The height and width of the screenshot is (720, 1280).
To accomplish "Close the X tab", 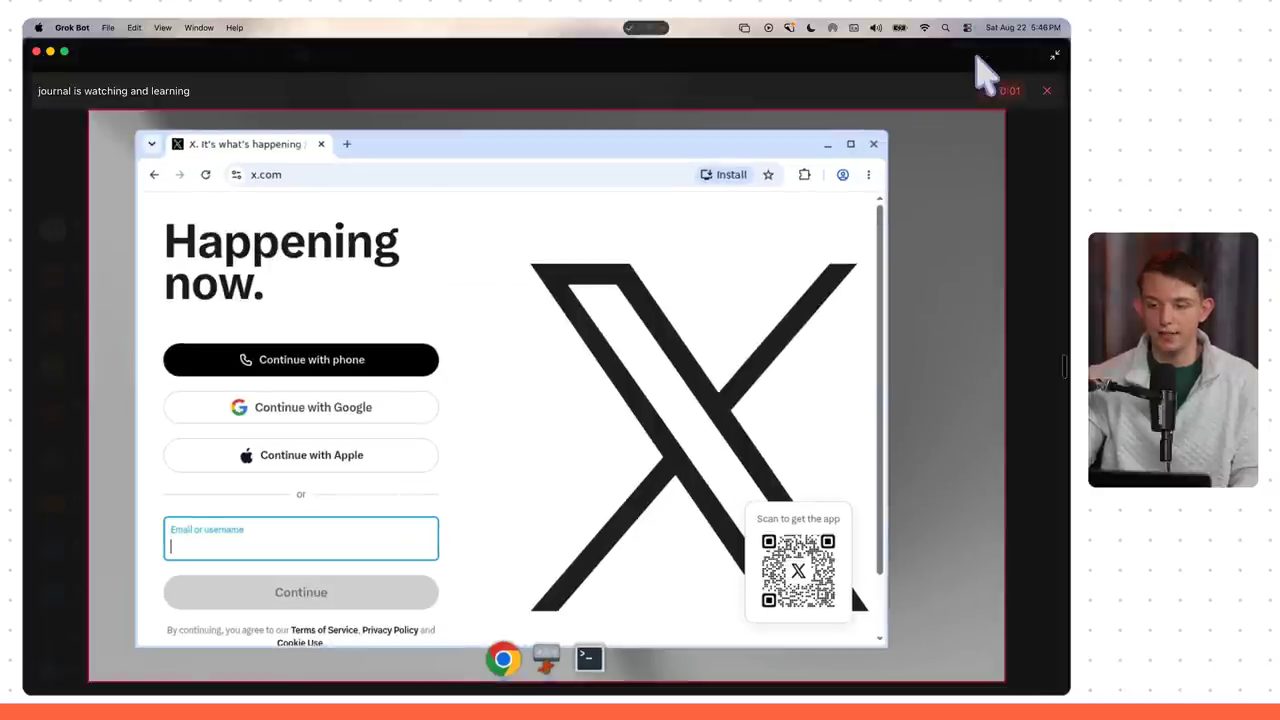I will click(x=321, y=144).
